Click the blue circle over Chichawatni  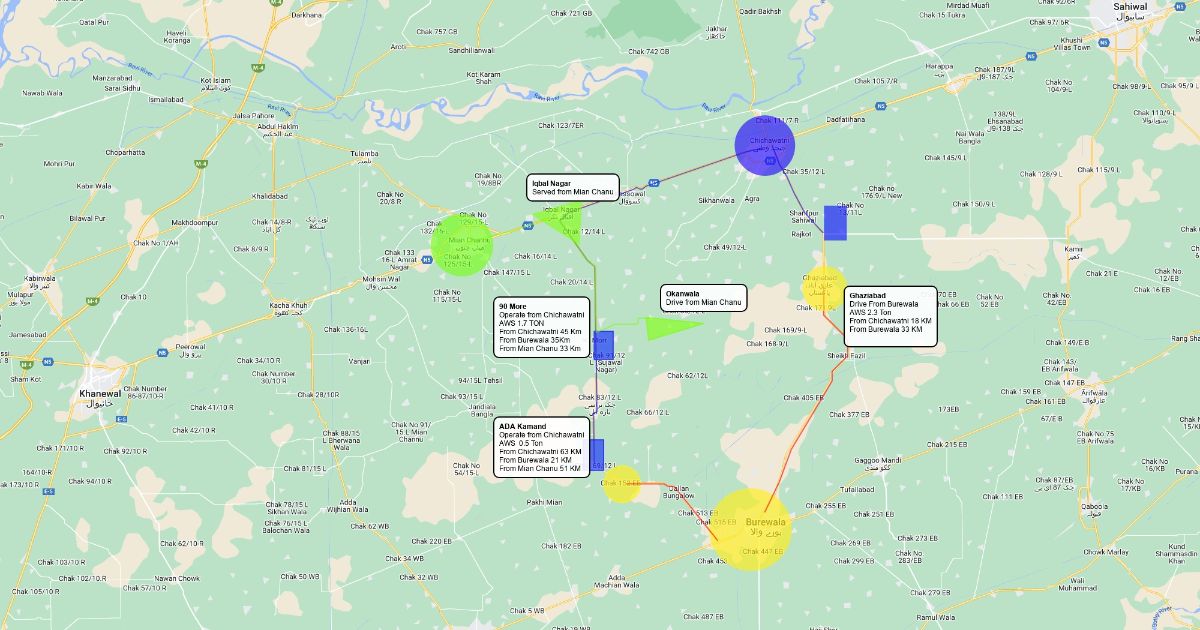(x=765, y=147)
